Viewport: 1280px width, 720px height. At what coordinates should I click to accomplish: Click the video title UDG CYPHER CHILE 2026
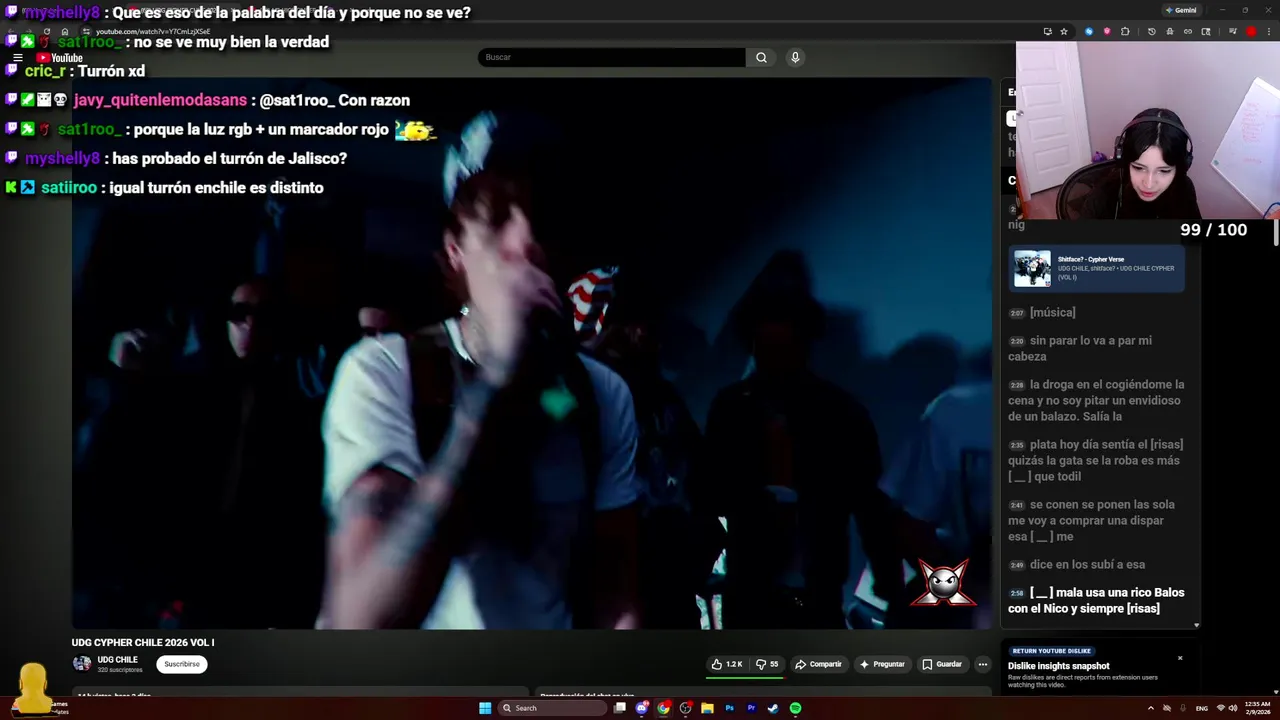point(143,642)
